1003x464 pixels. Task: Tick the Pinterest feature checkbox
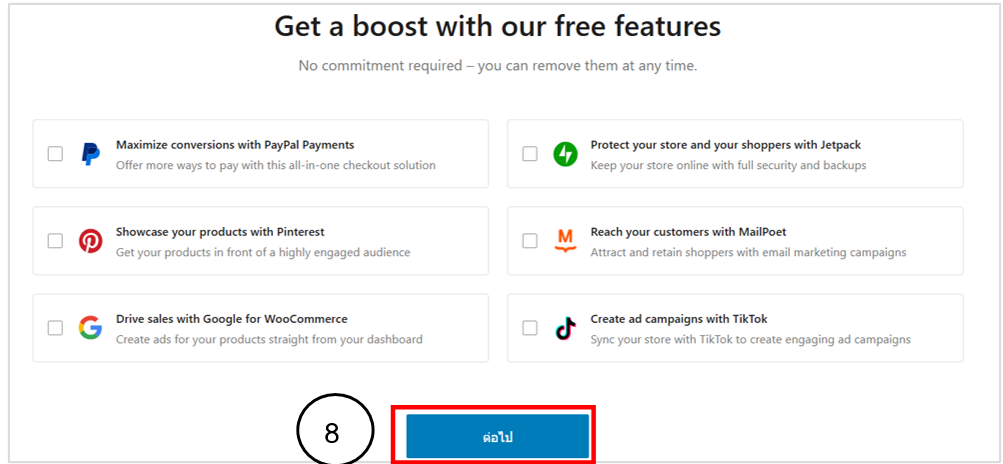tap(55, 241)
